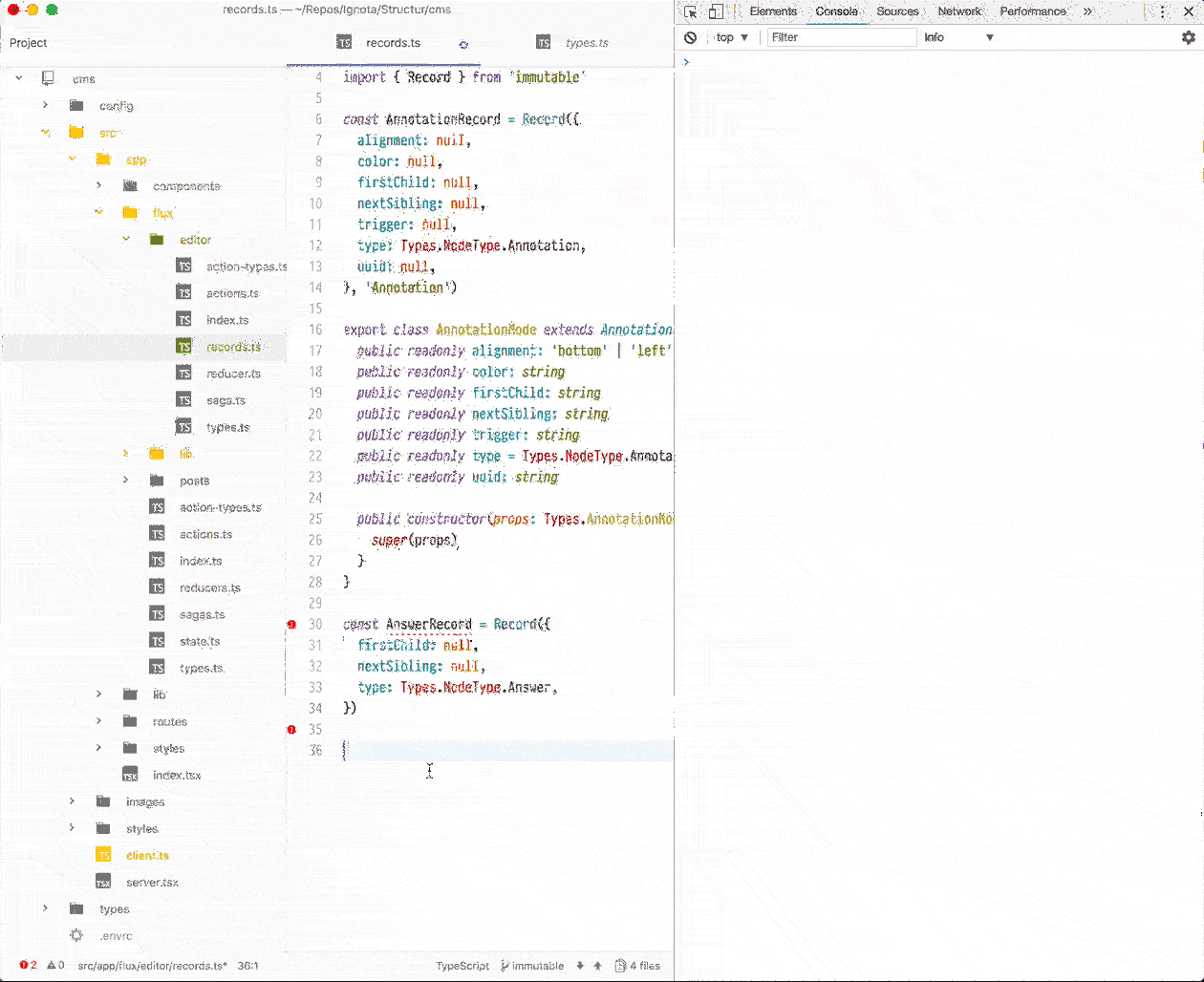The image size is (1204, 982).
Task: Switch to the Network tab in DevTools
Action: 958,11
